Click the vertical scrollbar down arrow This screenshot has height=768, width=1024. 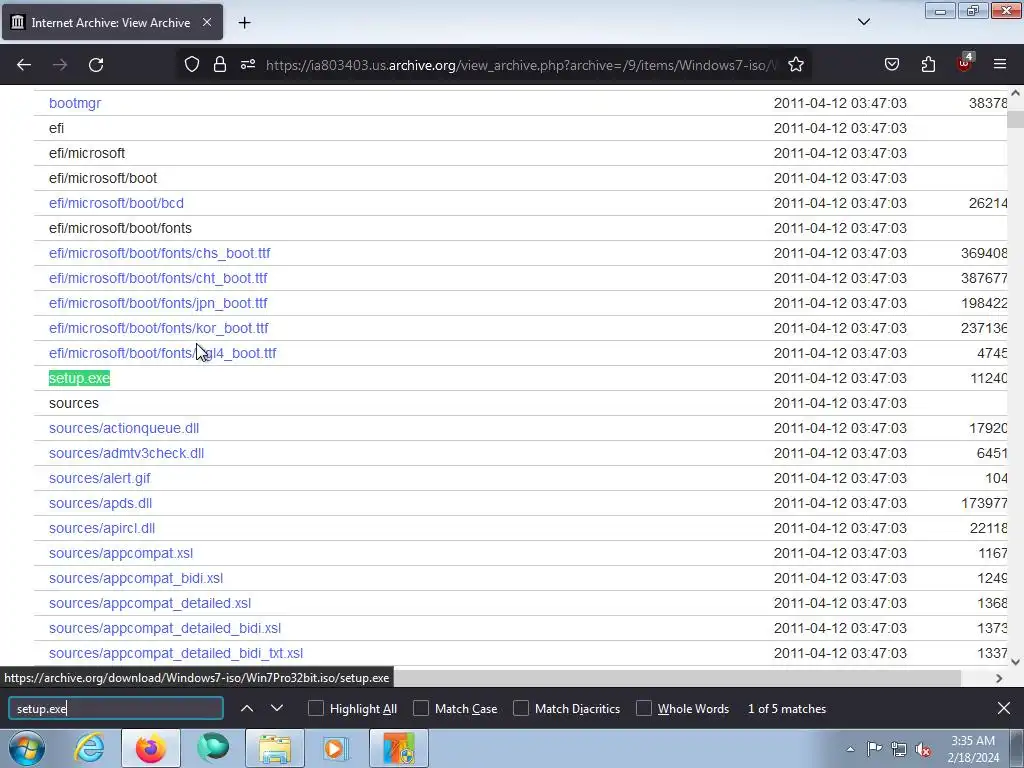[1016, 662]
